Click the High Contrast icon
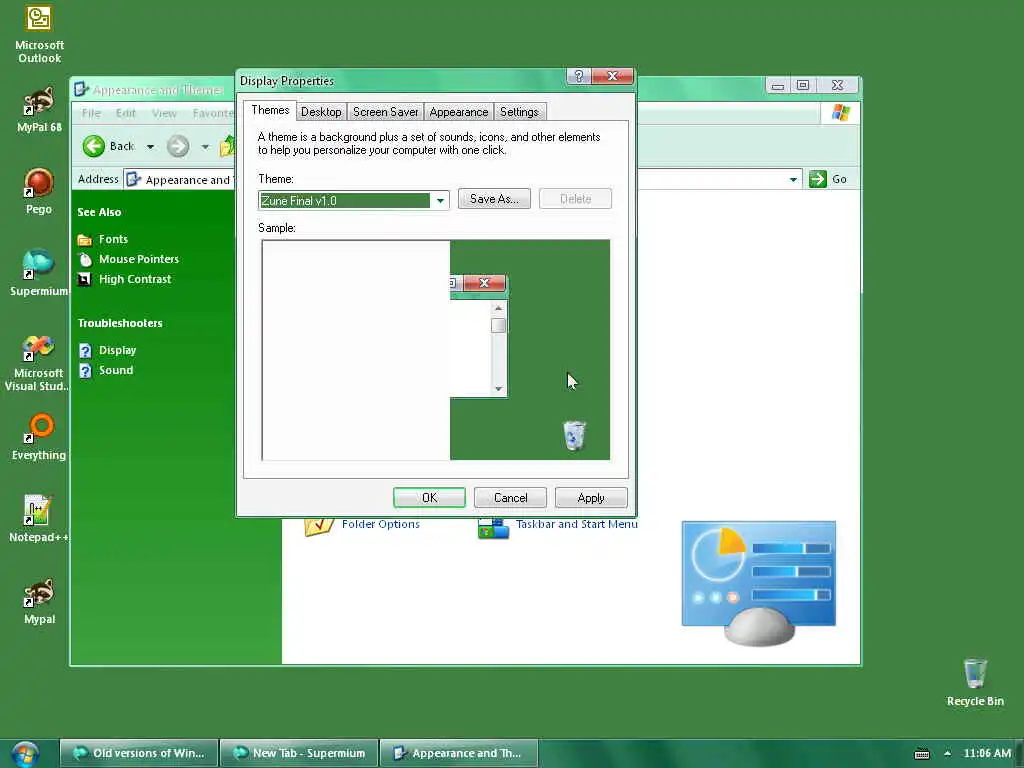Viewport: 1024px width, 768px height. [x=85, y=280]
